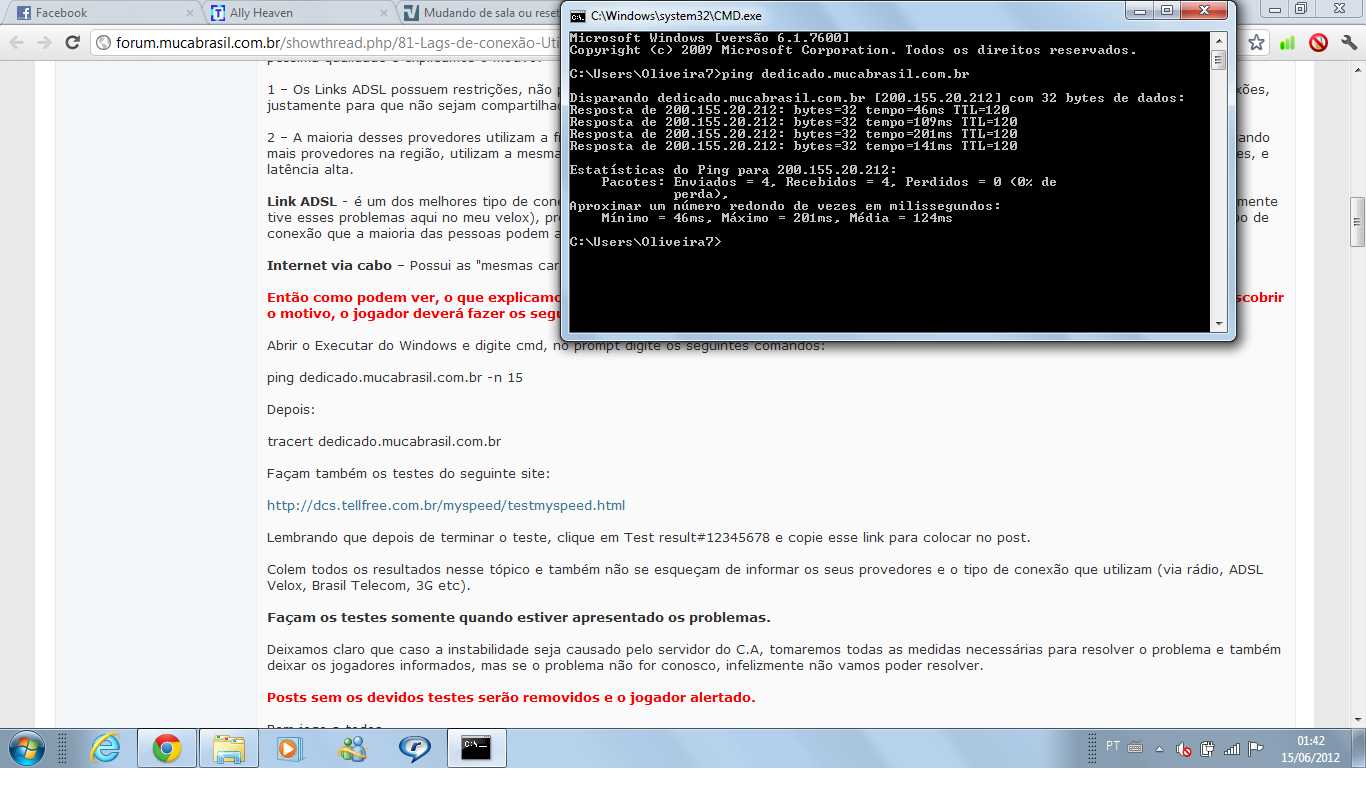The width and height of the screenshot is (1366, 799).
Task: Open RealPlayer from the taskbar
Action: 414,748
